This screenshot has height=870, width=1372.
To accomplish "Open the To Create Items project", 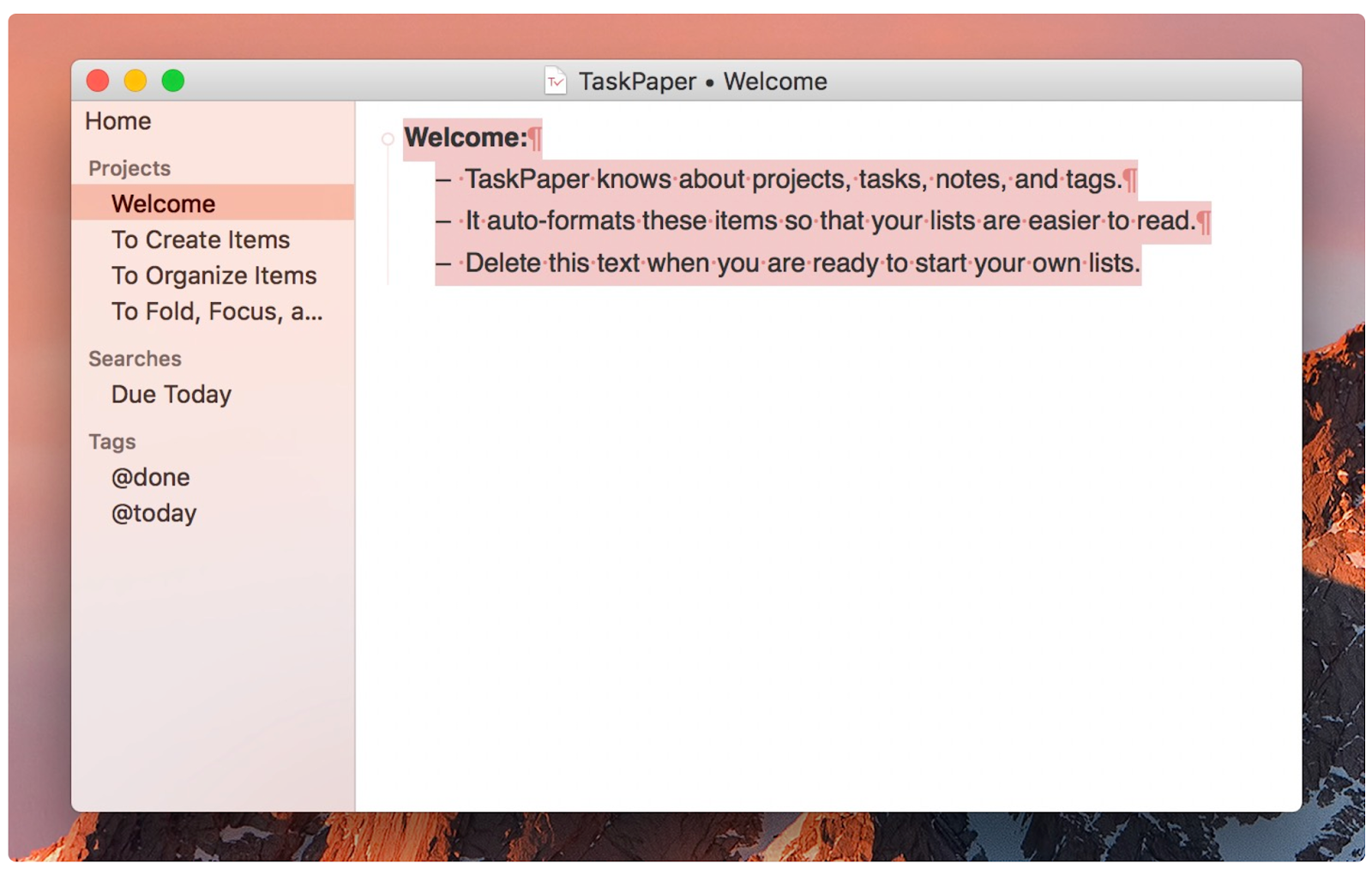I will 201,239.
